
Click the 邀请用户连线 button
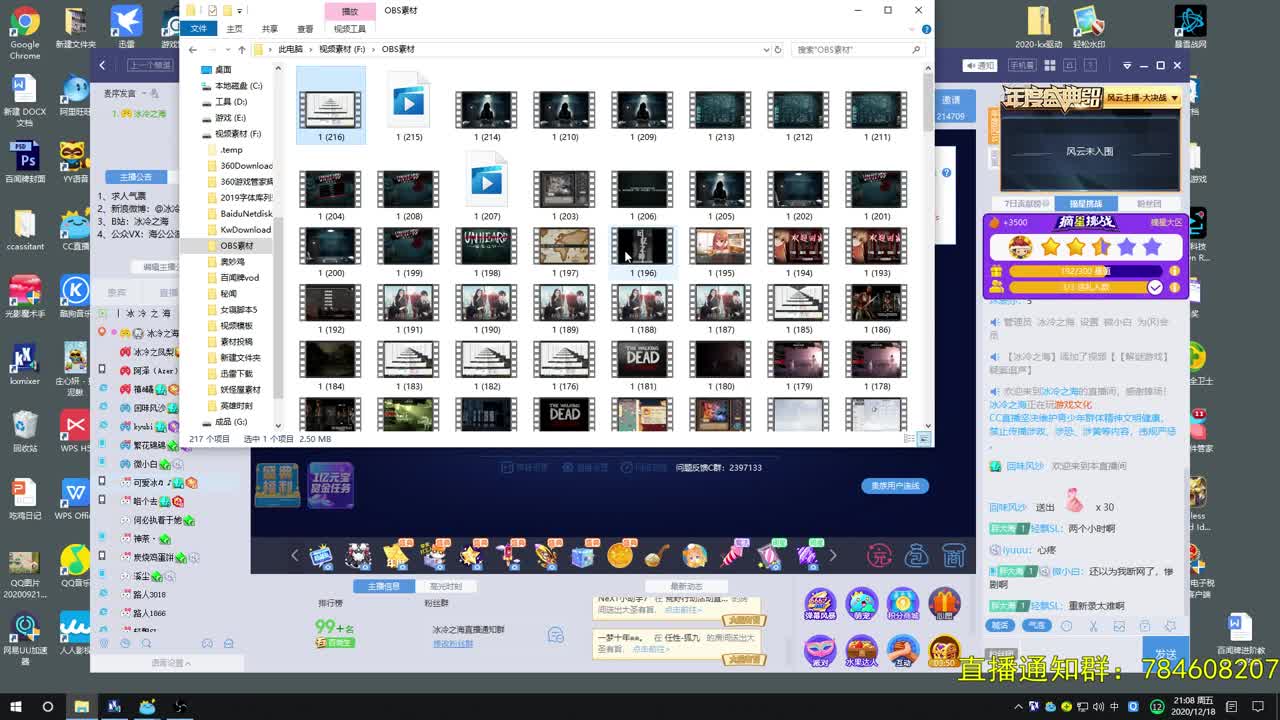point(895,486)
